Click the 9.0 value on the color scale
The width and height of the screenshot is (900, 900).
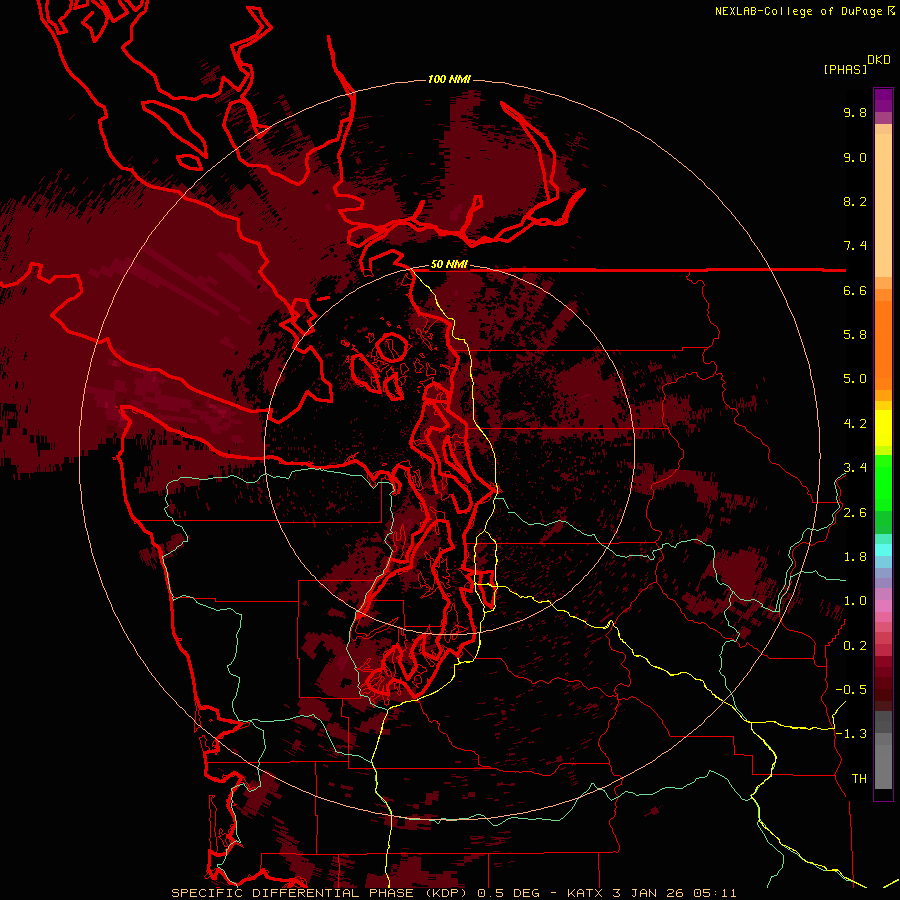[x=855, y=157]
